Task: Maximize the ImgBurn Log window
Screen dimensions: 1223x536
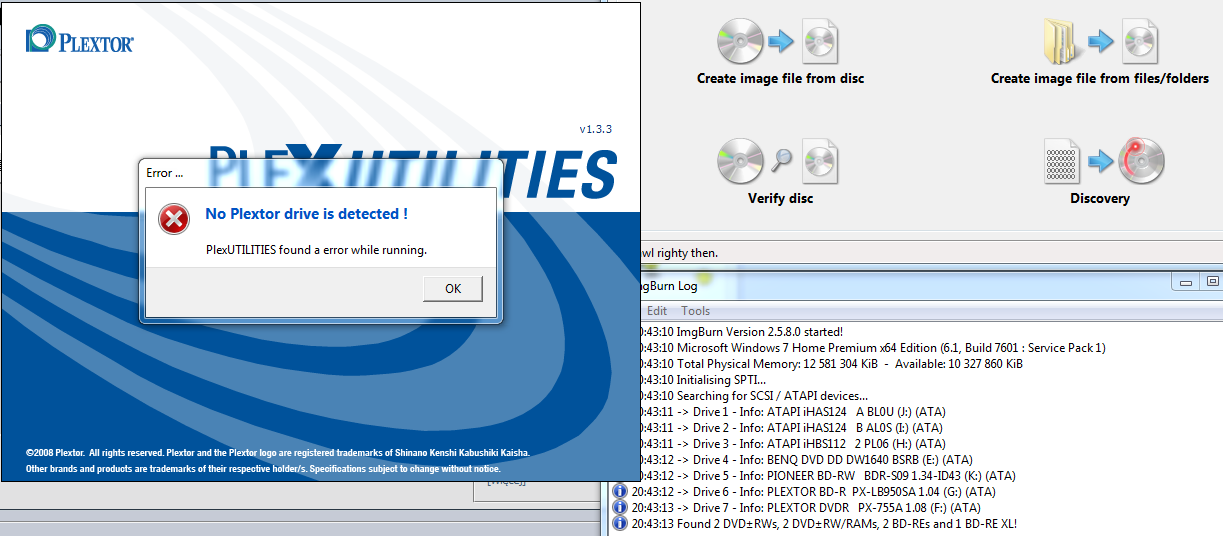Action: pyautogui.click(x=1212, y=282)
